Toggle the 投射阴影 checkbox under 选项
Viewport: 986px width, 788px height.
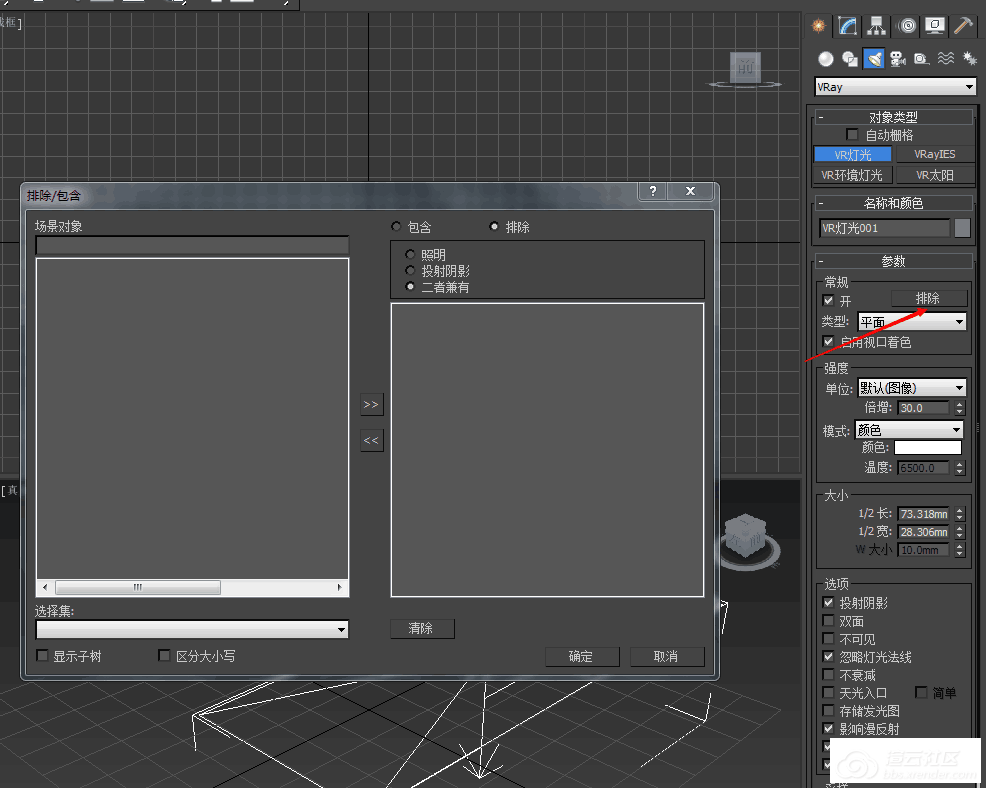(829, 602)
